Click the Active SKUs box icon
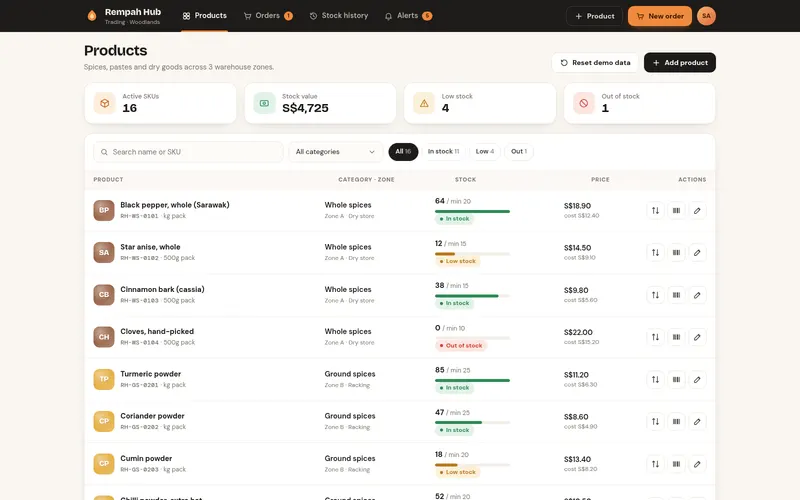This screenshot has height=500, width=800. click(x=105, y=103)
